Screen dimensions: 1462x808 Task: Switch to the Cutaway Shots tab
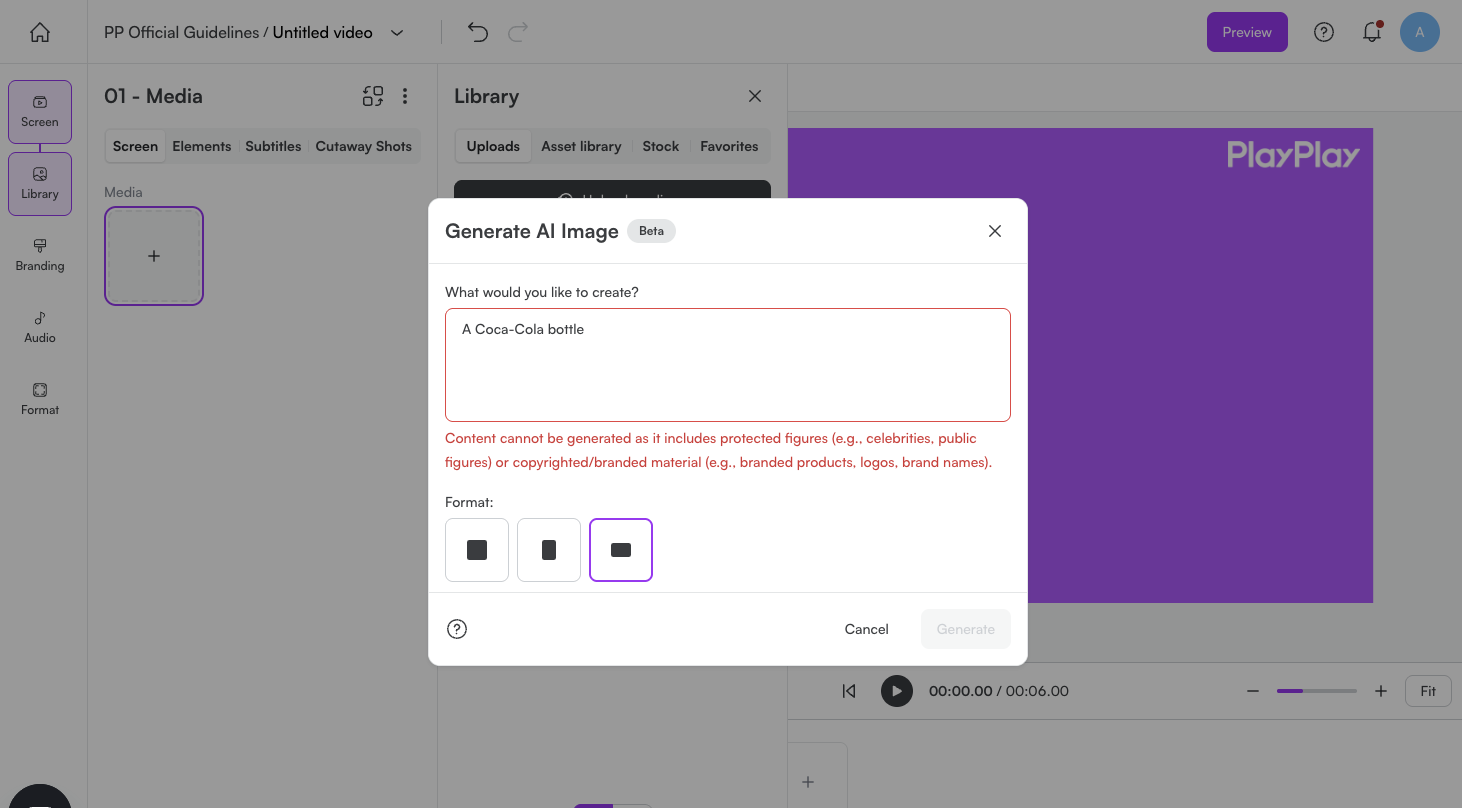[x=364, y=146]
